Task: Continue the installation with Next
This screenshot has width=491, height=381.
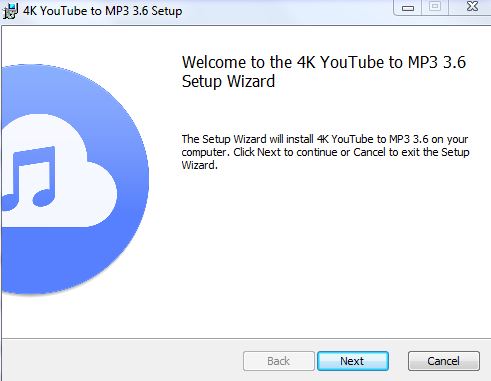Action: 353,361
